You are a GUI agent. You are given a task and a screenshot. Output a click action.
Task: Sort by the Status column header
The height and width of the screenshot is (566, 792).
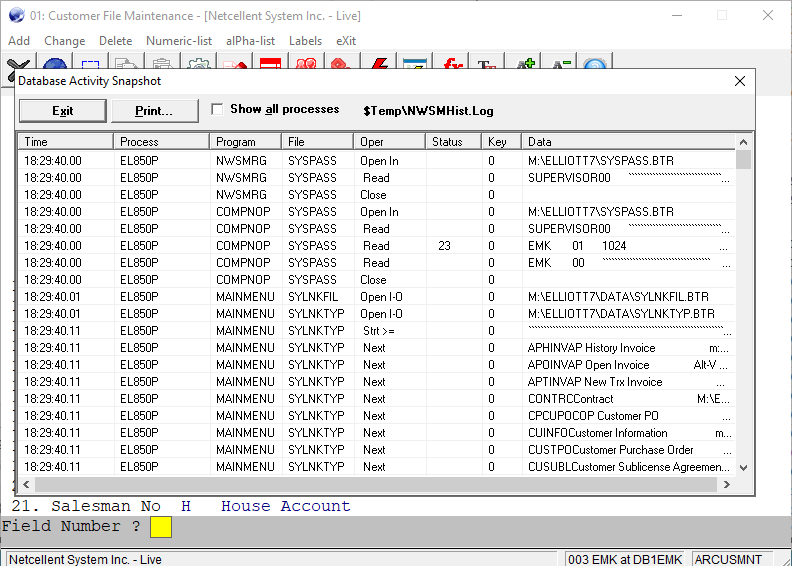(x=453, y=142)
